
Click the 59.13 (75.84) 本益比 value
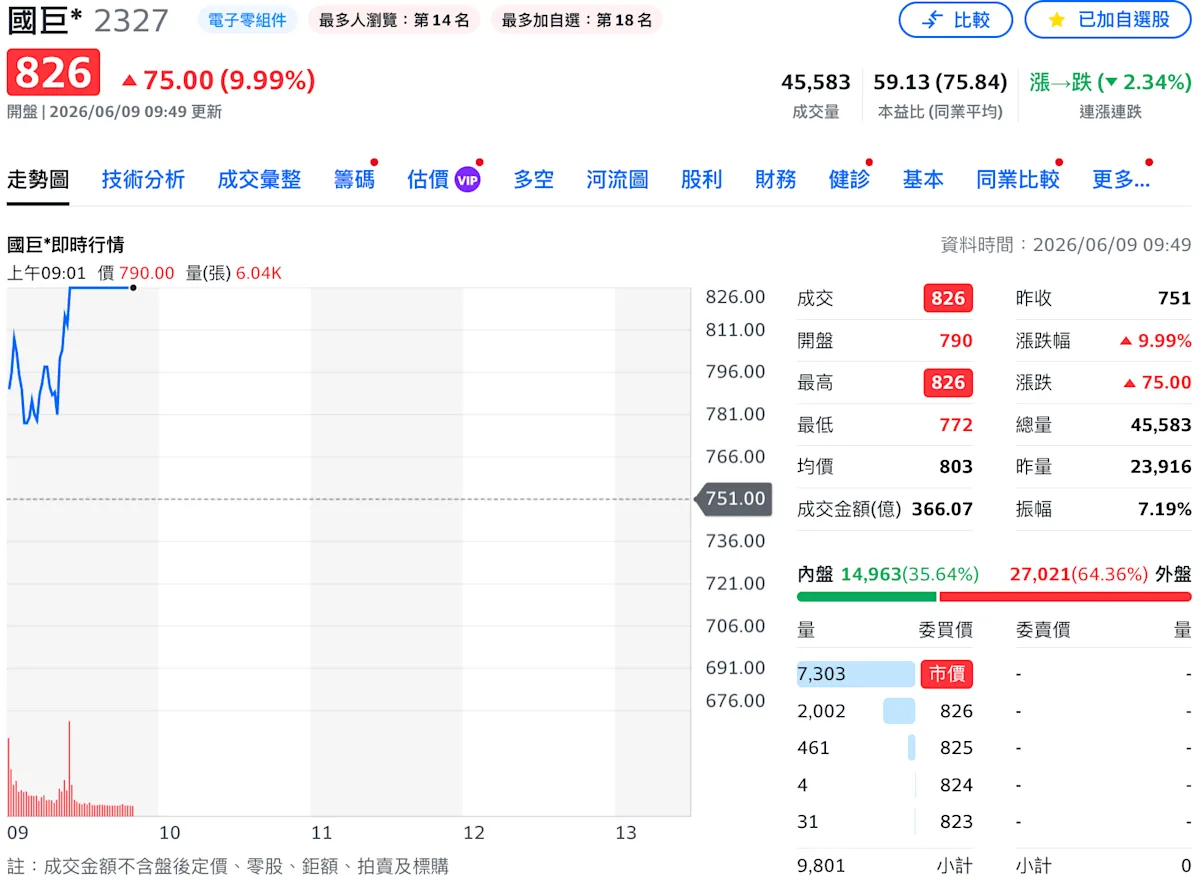point(940,82)
